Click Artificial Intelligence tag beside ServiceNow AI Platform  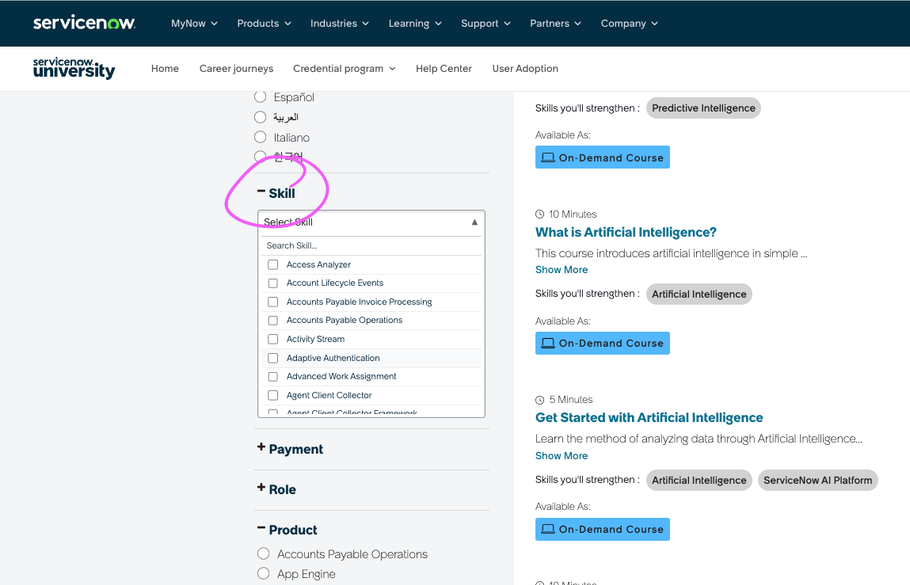(699, 480)
